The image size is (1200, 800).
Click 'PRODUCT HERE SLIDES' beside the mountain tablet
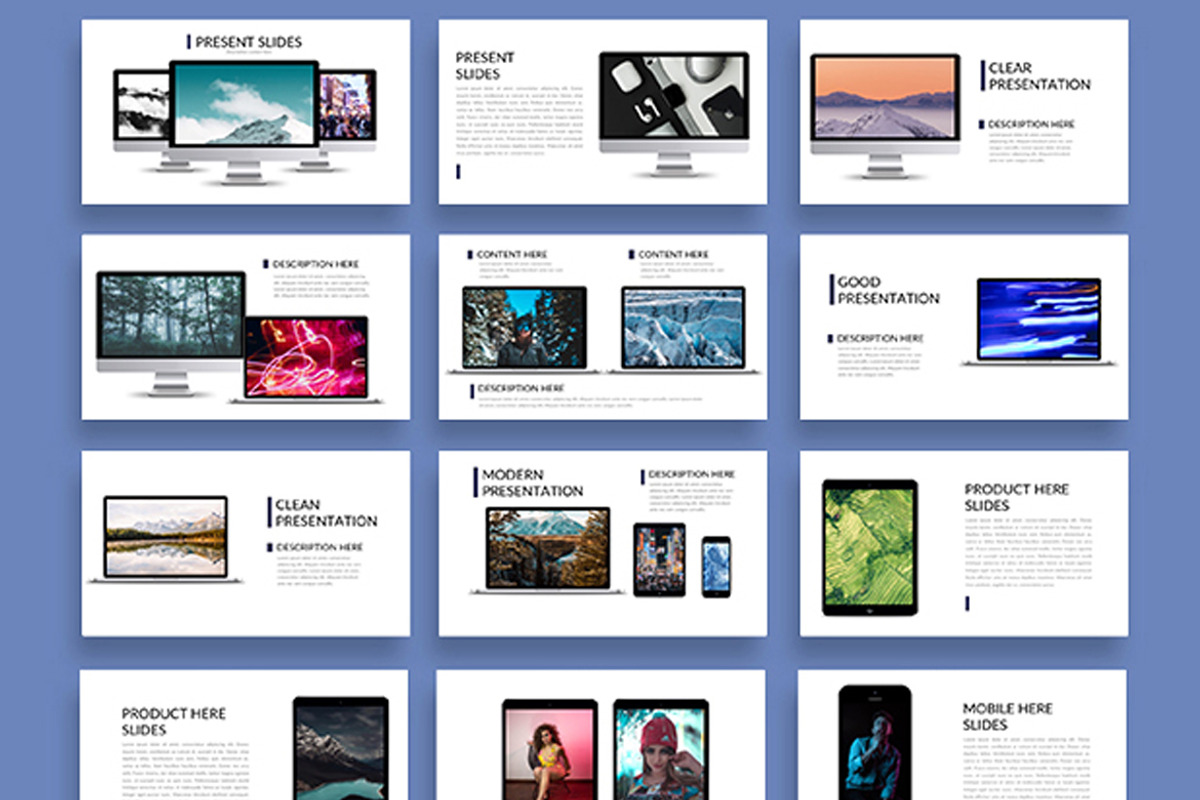[x=174, y=722]
